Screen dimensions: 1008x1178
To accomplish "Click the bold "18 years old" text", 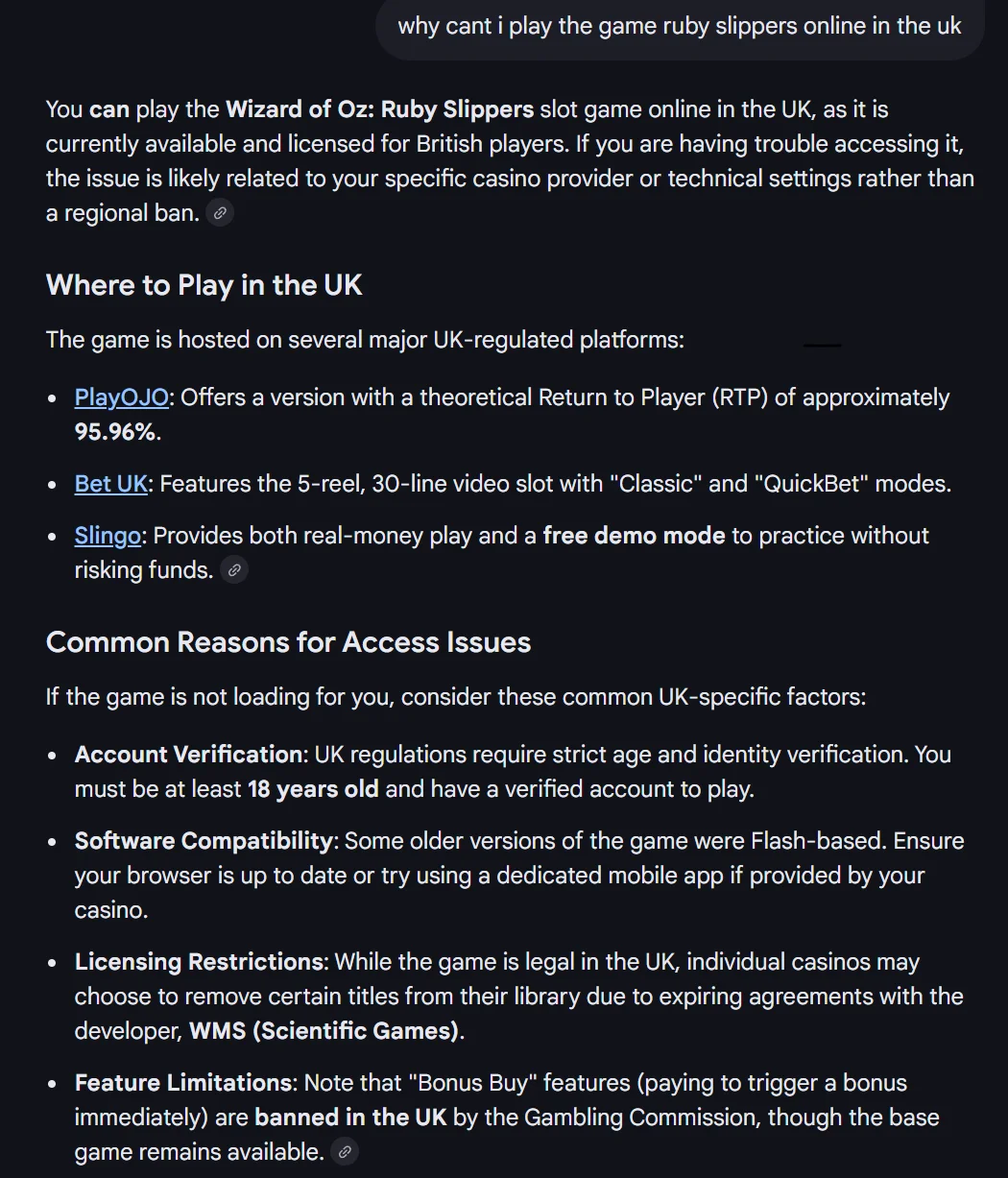I will tap(313, 789).
